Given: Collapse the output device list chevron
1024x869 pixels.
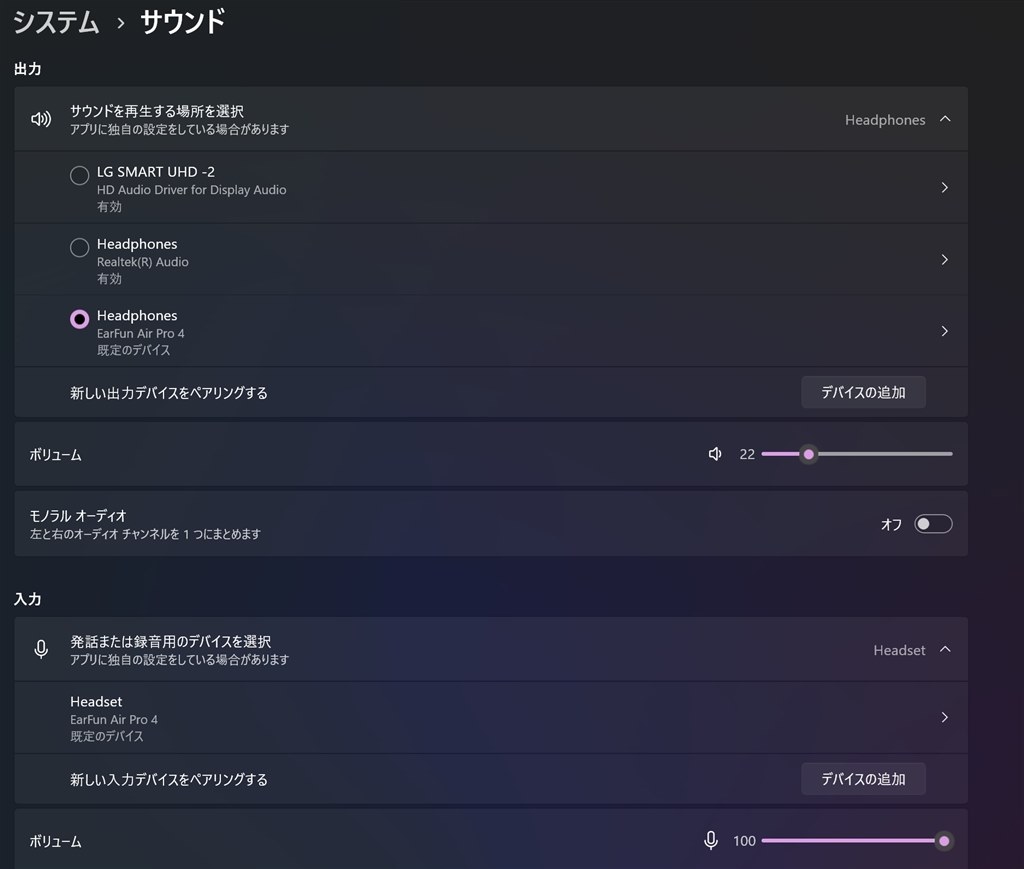Looking at the screenshot, I should [x=945, y=119].
